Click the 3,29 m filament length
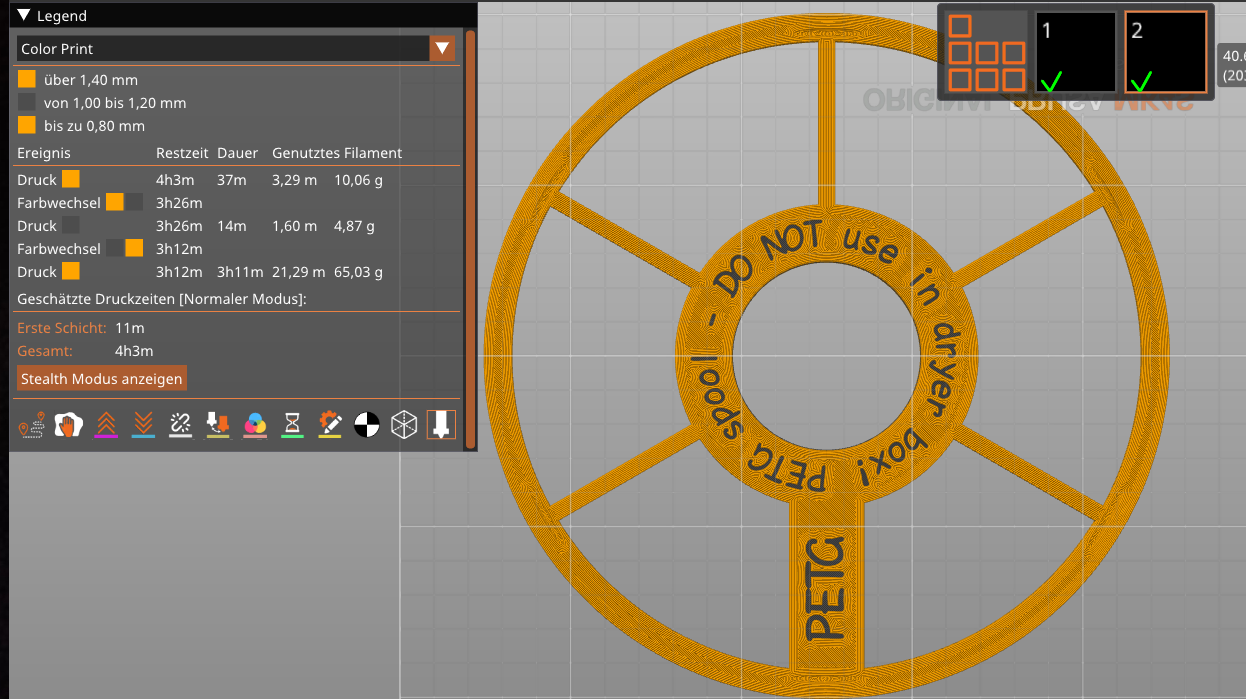 coord(294,180)
